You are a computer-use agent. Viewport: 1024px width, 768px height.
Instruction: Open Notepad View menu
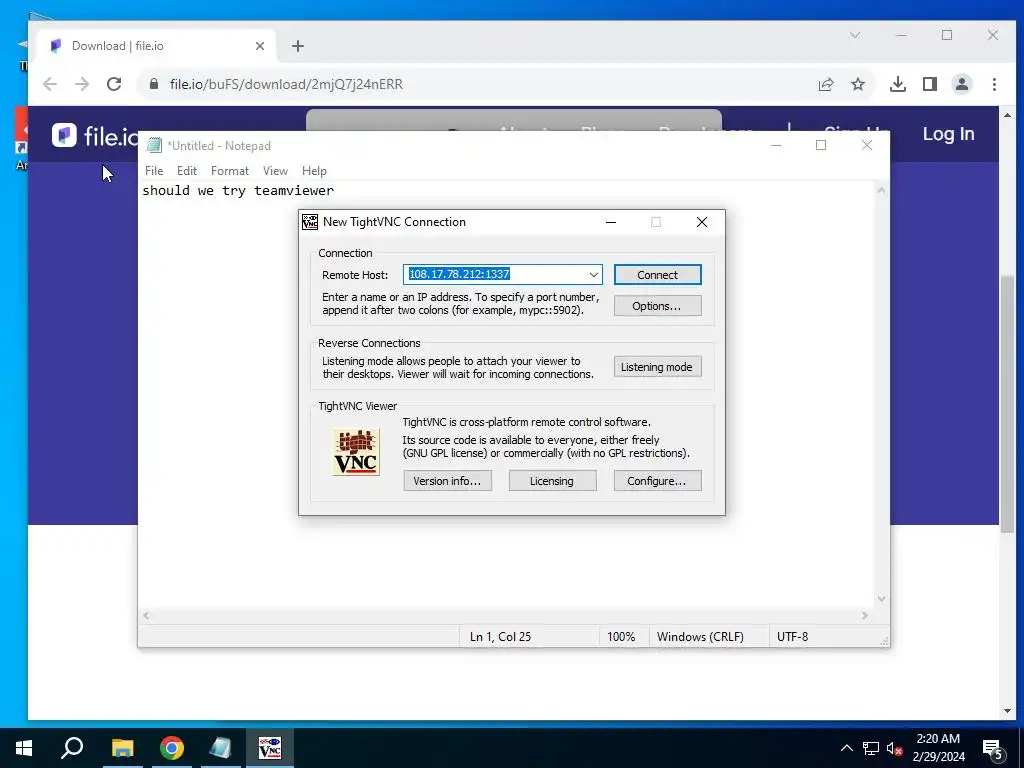[275, 171]
